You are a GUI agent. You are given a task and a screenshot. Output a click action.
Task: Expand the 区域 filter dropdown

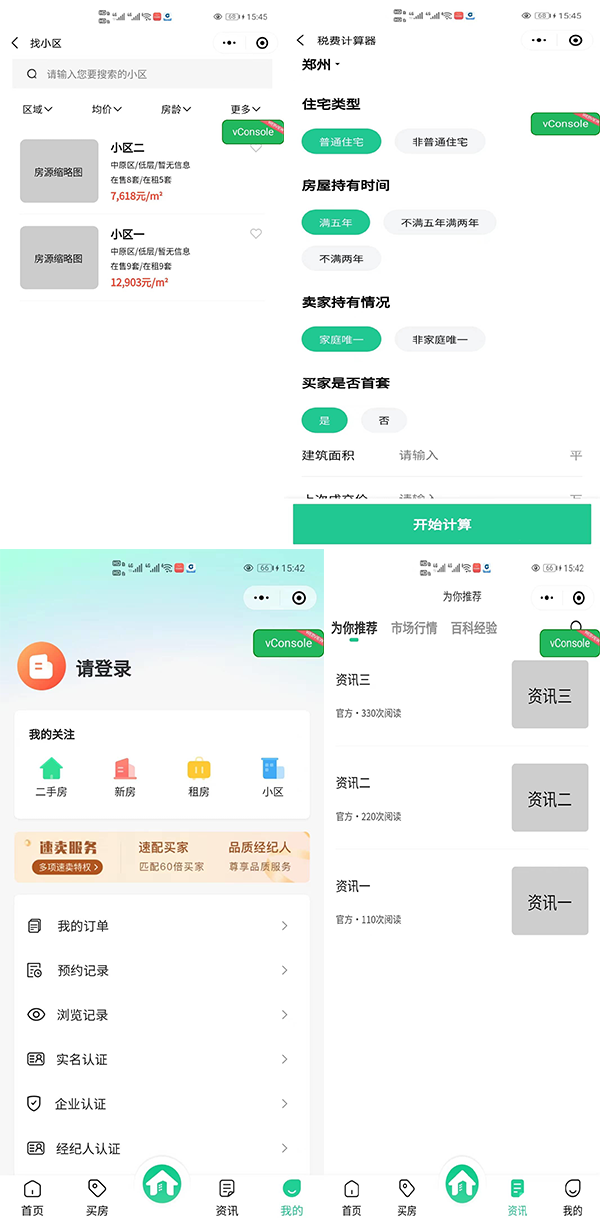(x=38, y=109)
